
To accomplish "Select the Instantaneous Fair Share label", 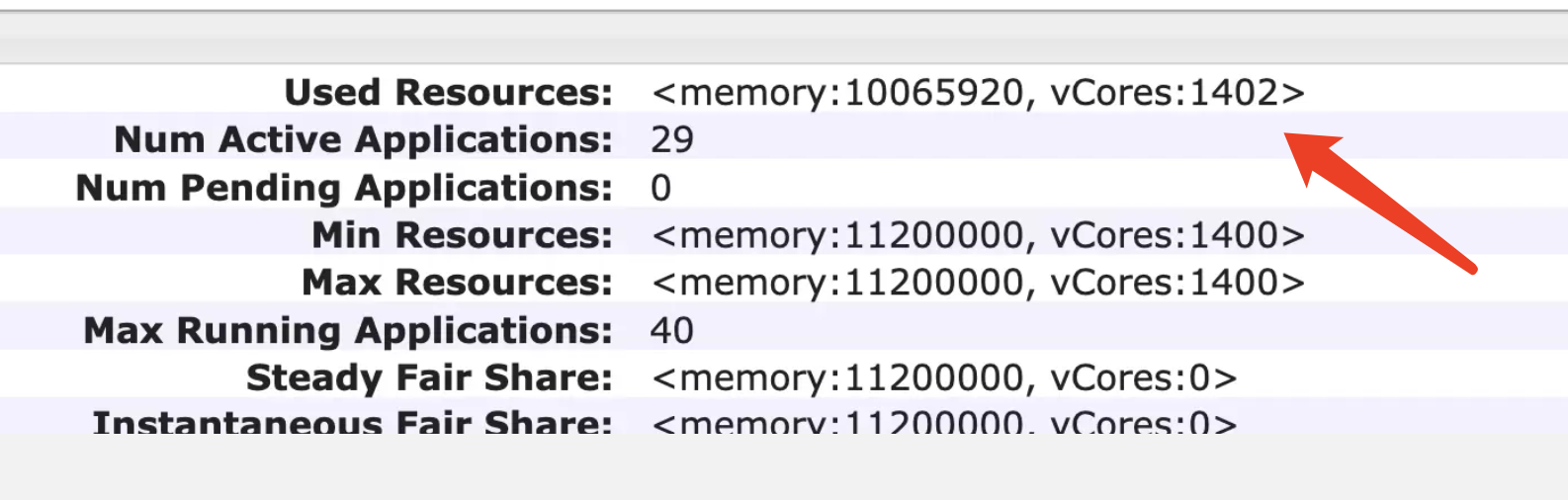I will [x=352, y=421].
